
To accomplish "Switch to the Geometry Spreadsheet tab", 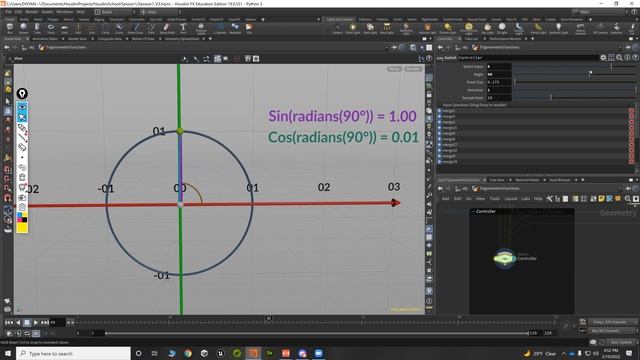I will tap(182, 39).
